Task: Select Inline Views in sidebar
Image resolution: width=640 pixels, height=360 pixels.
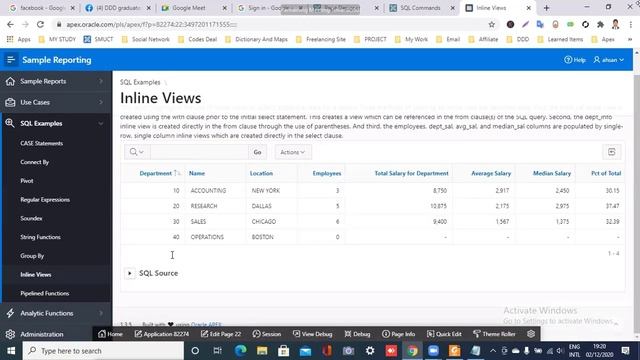Action: (x=36, y=275)
